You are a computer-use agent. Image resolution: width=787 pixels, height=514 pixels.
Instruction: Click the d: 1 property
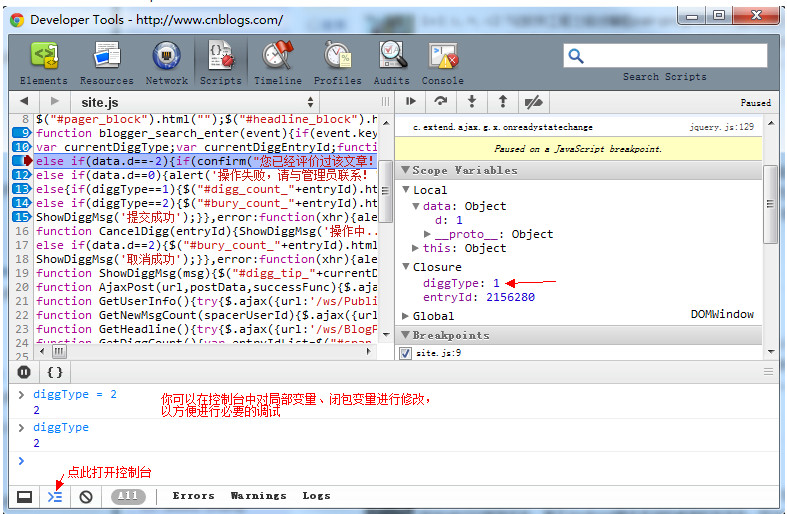point(449,220)
